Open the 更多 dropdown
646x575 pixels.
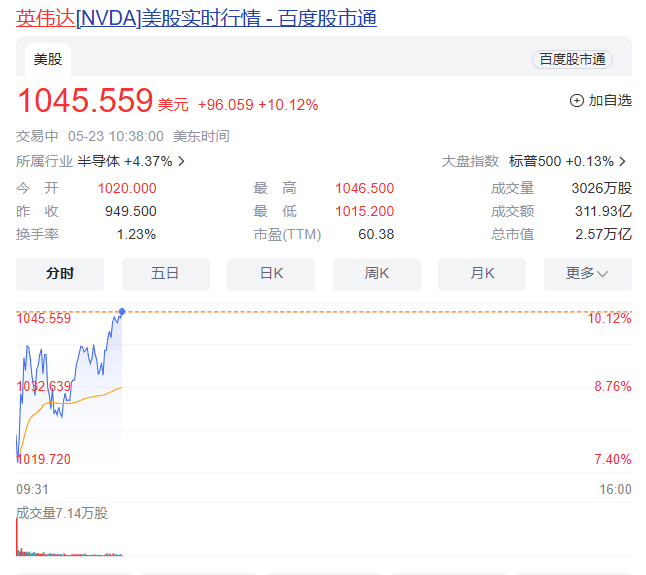(587, 274)
